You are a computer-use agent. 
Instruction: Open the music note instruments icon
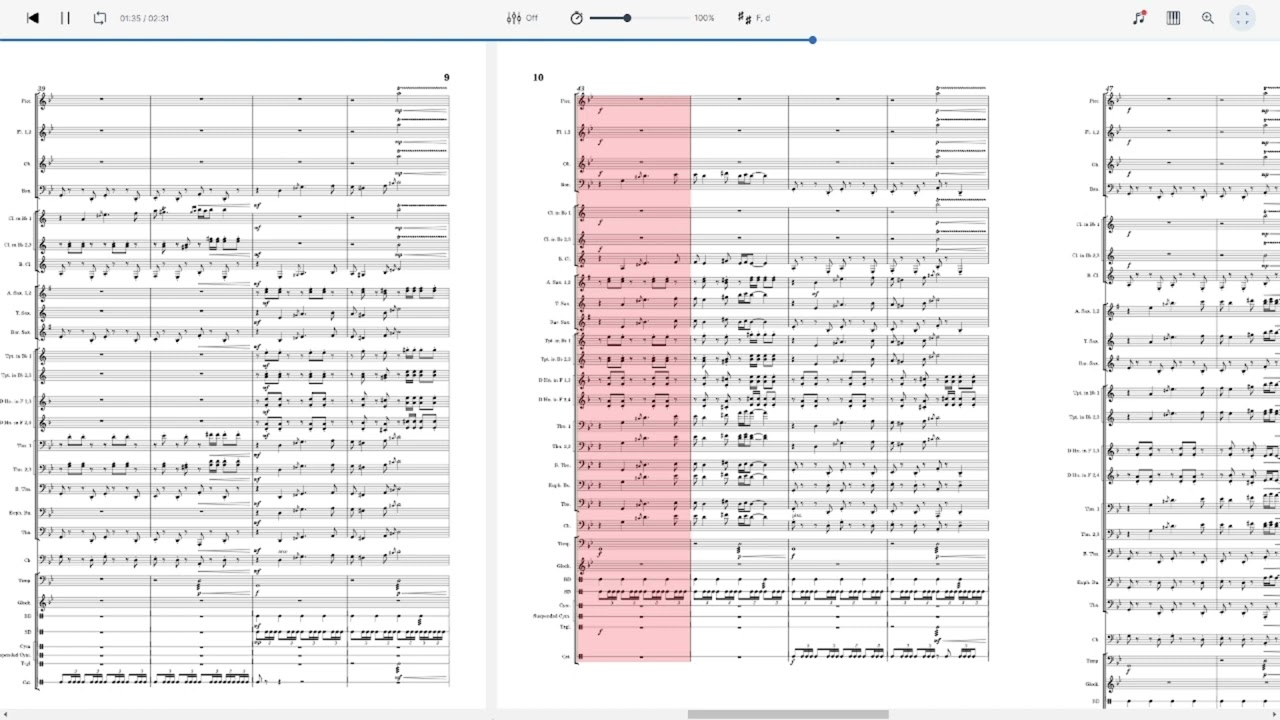1139,18
